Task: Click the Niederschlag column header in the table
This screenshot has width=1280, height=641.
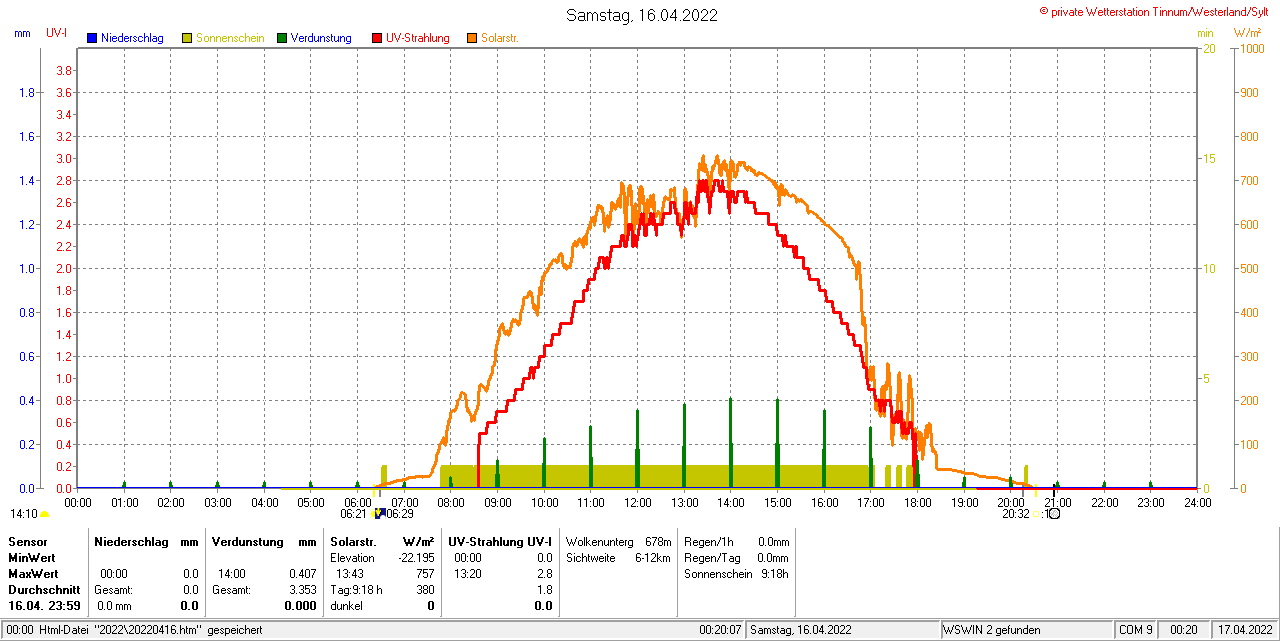Action: (132, 541)
